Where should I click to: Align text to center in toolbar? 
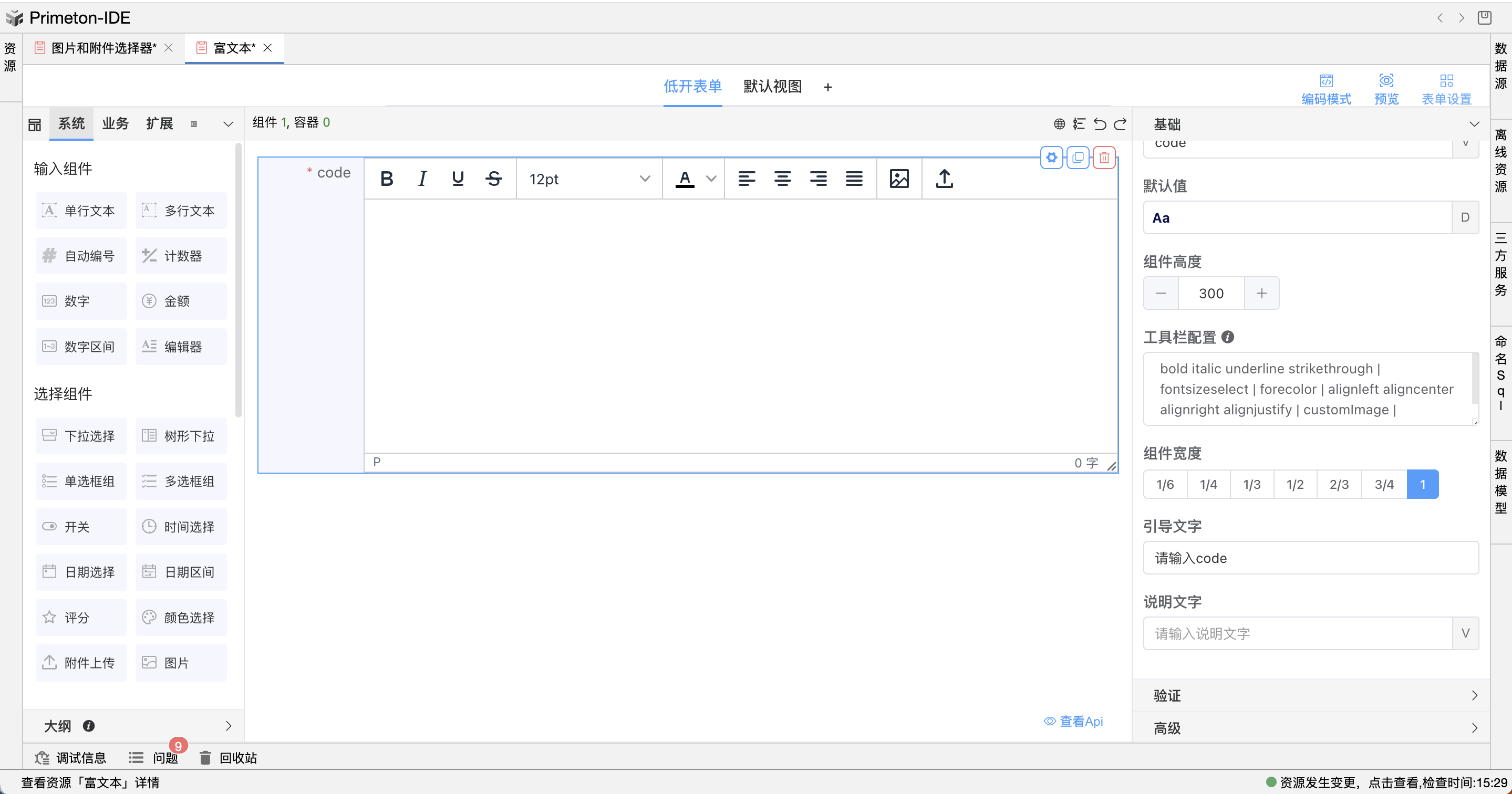782,179
